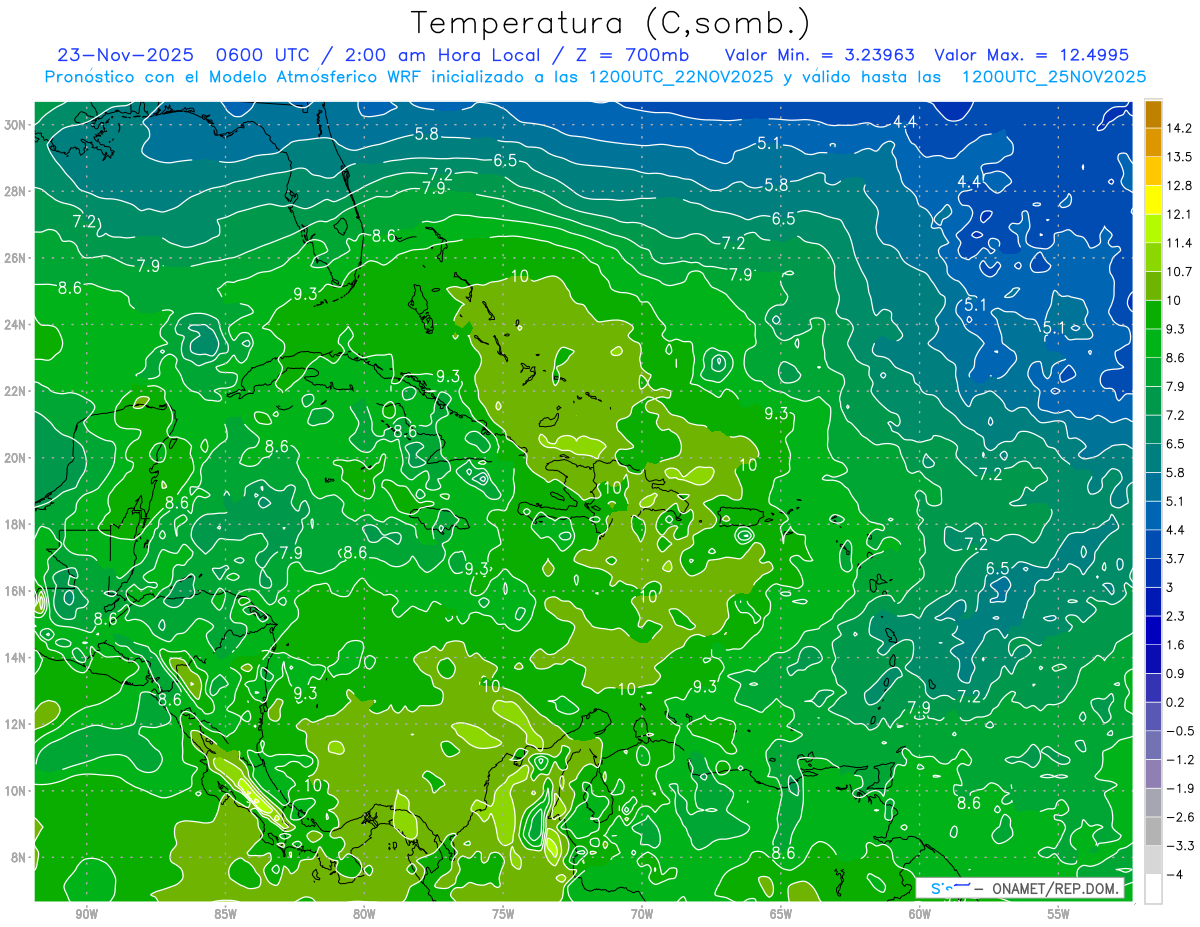Click the '10N' latitude axis label
The image size is (1200, 927).
pos(15,791)
